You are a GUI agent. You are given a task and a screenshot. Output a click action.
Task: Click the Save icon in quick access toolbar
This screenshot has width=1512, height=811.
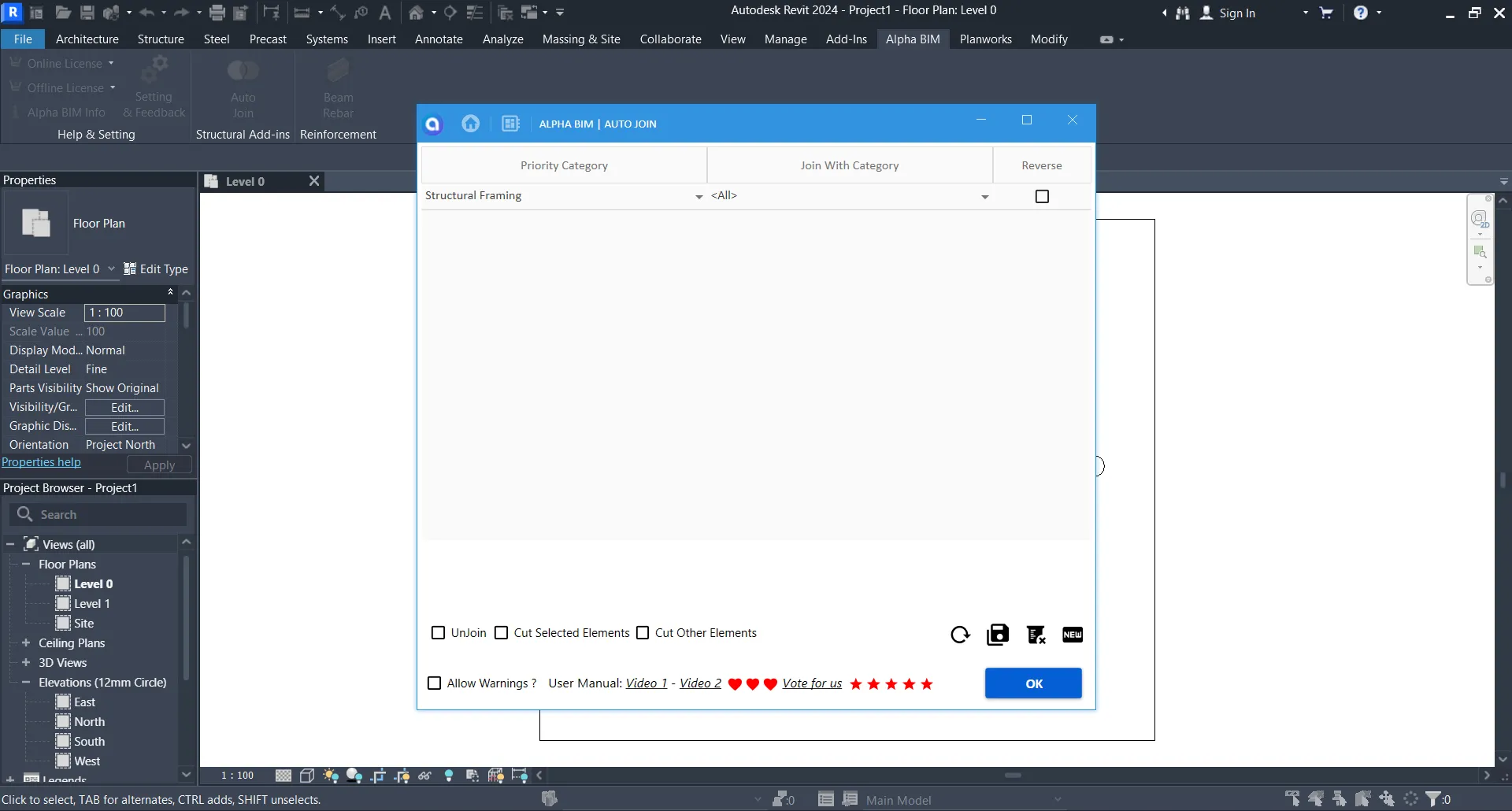[87, 13]
